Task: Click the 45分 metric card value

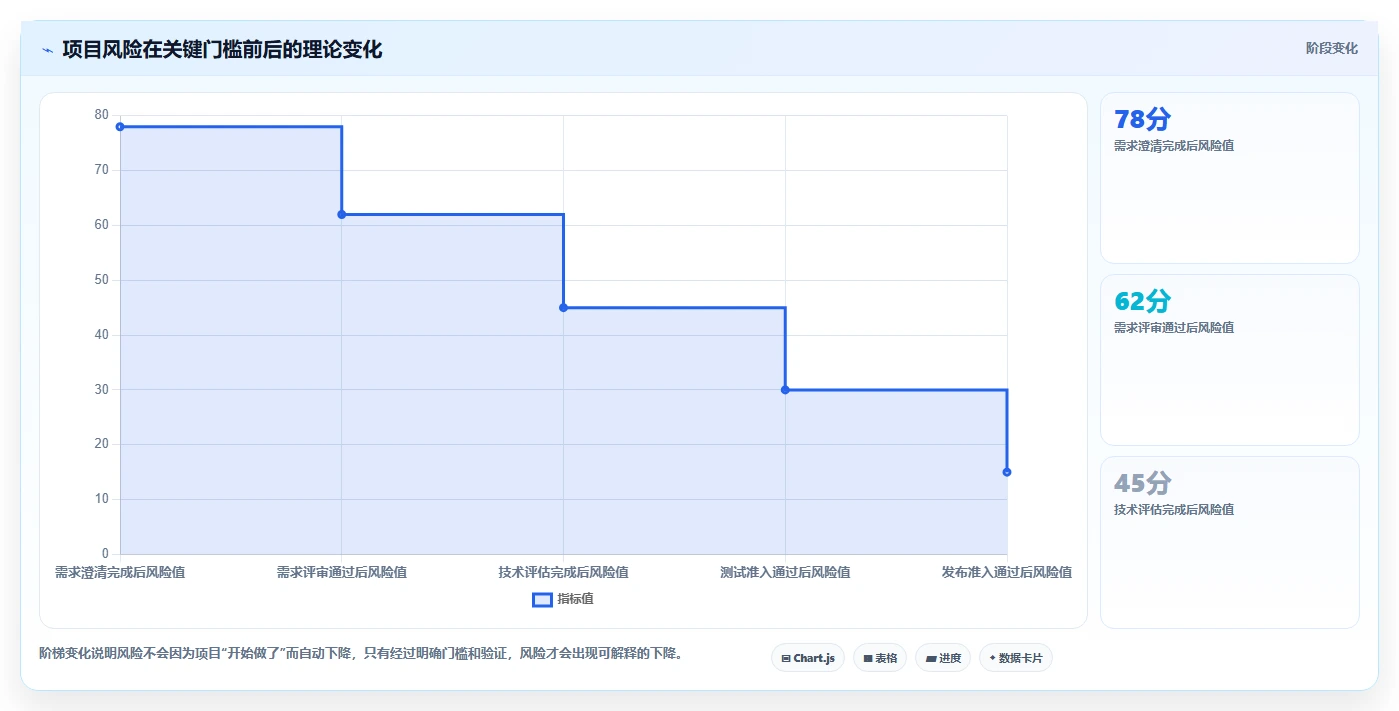Action: (1142, 483)
